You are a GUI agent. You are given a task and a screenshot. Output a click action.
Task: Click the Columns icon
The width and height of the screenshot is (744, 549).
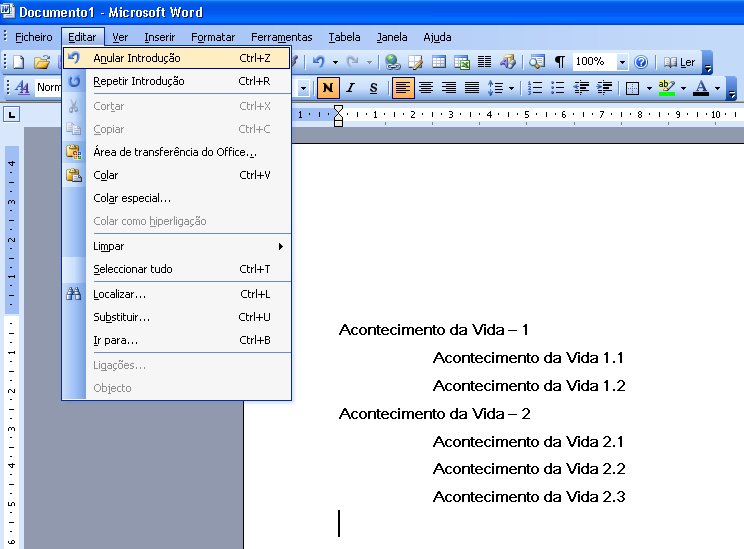pos(484,62)
